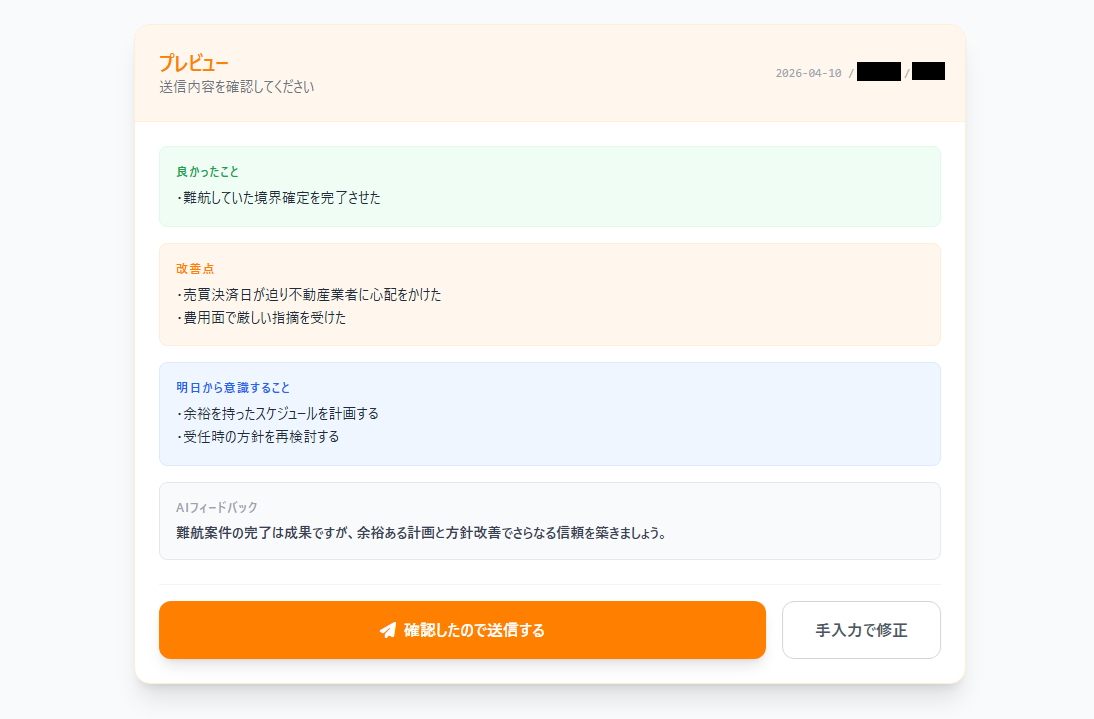Viewport: 1094px width, 719px height.
Task: Click the AI feedback message text
Action: point(421,533)
